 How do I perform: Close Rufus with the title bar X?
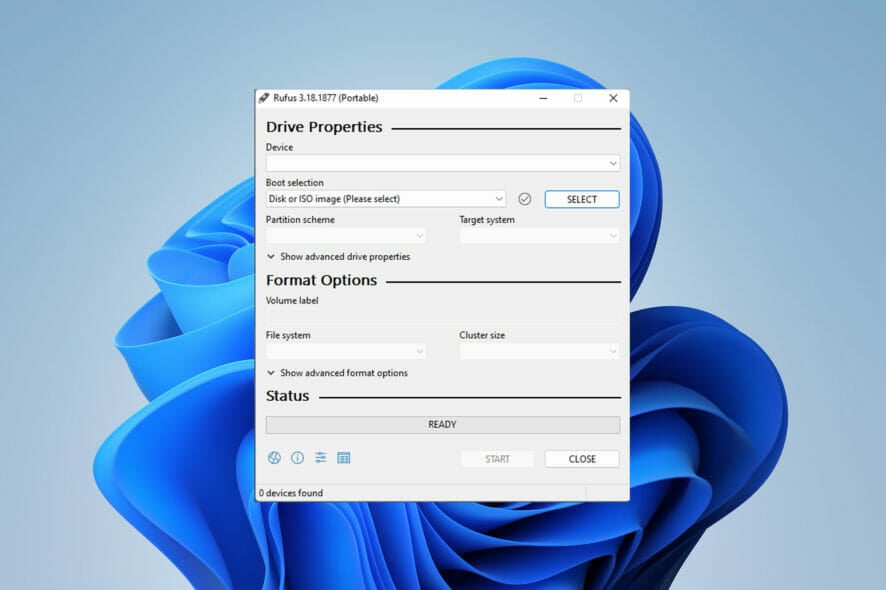click(613, 98)
